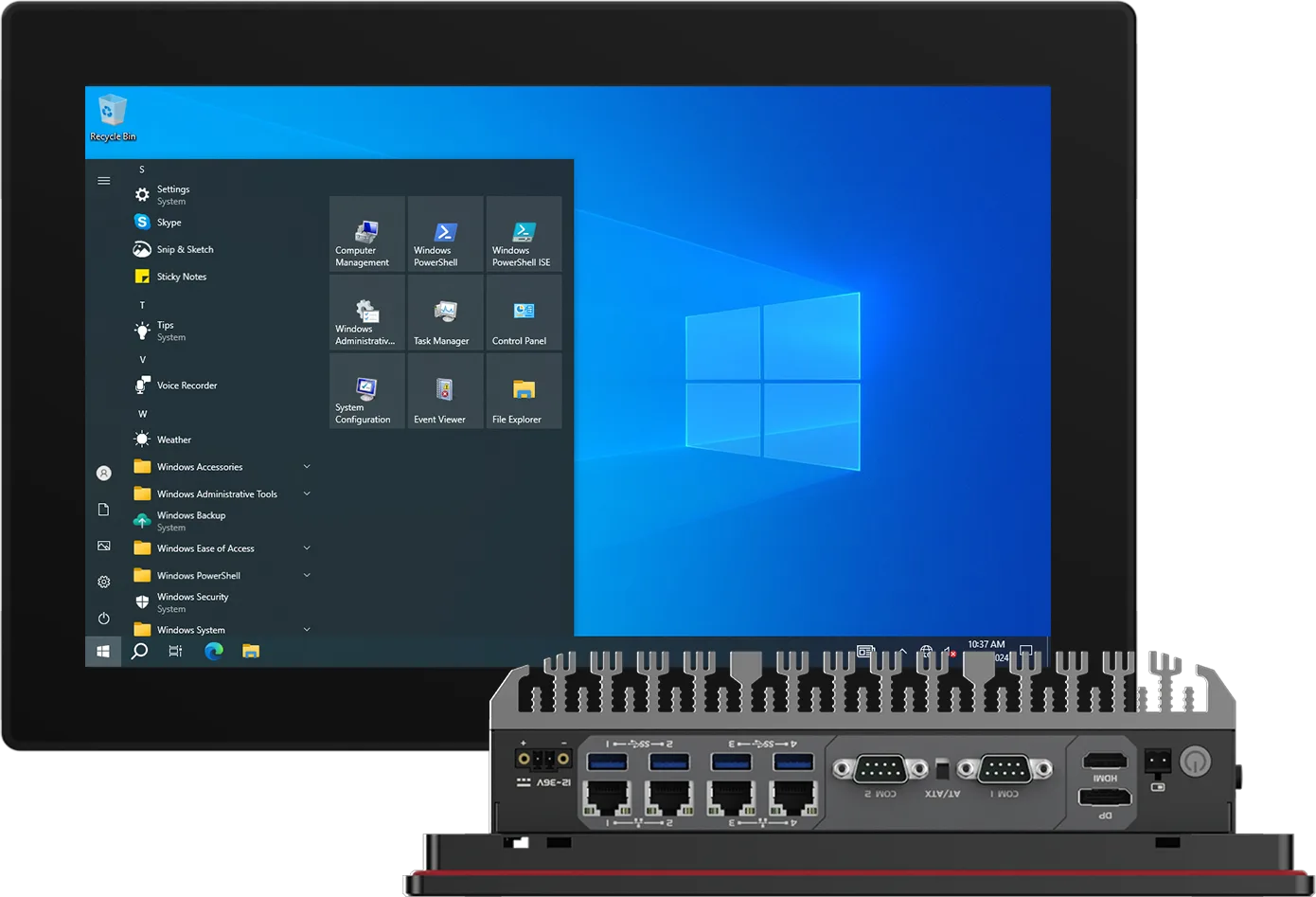
Task: Launch Microsoft Edge from the taskbar
Action: pos(214,651)
